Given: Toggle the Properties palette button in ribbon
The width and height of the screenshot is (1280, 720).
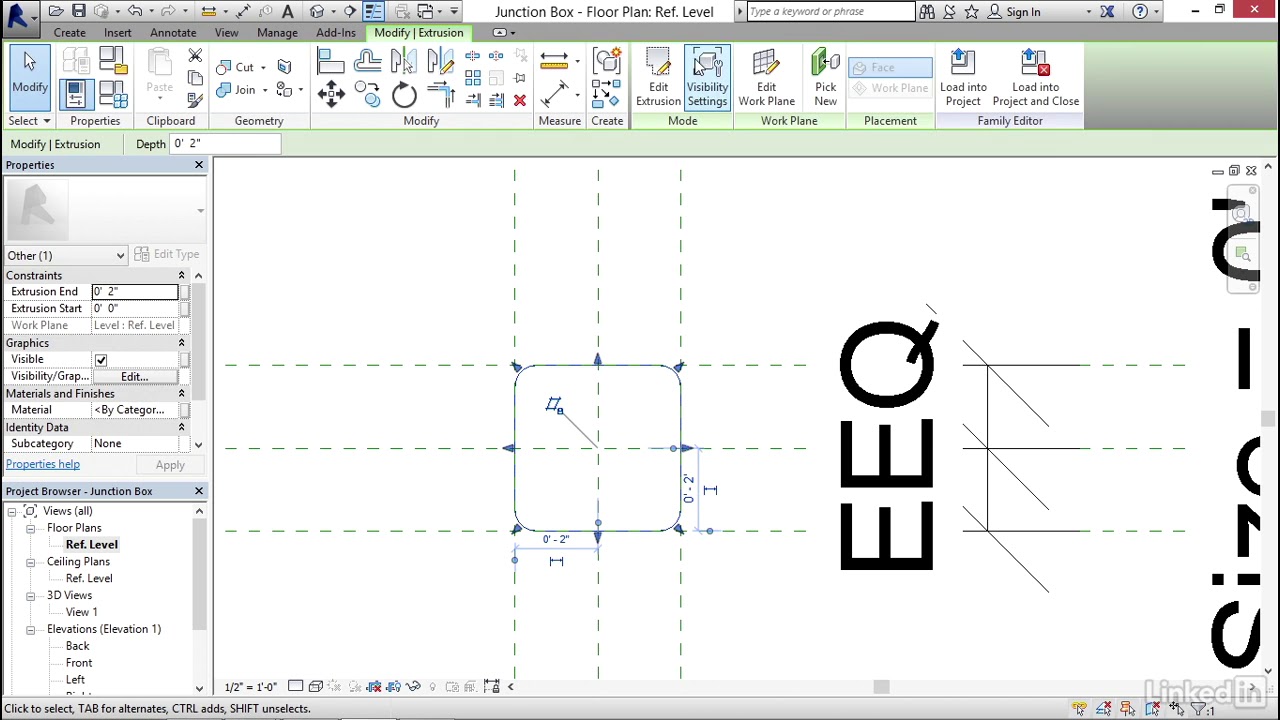Looking at the screenshot, I should pyautogui.click(x=75, y=93).
